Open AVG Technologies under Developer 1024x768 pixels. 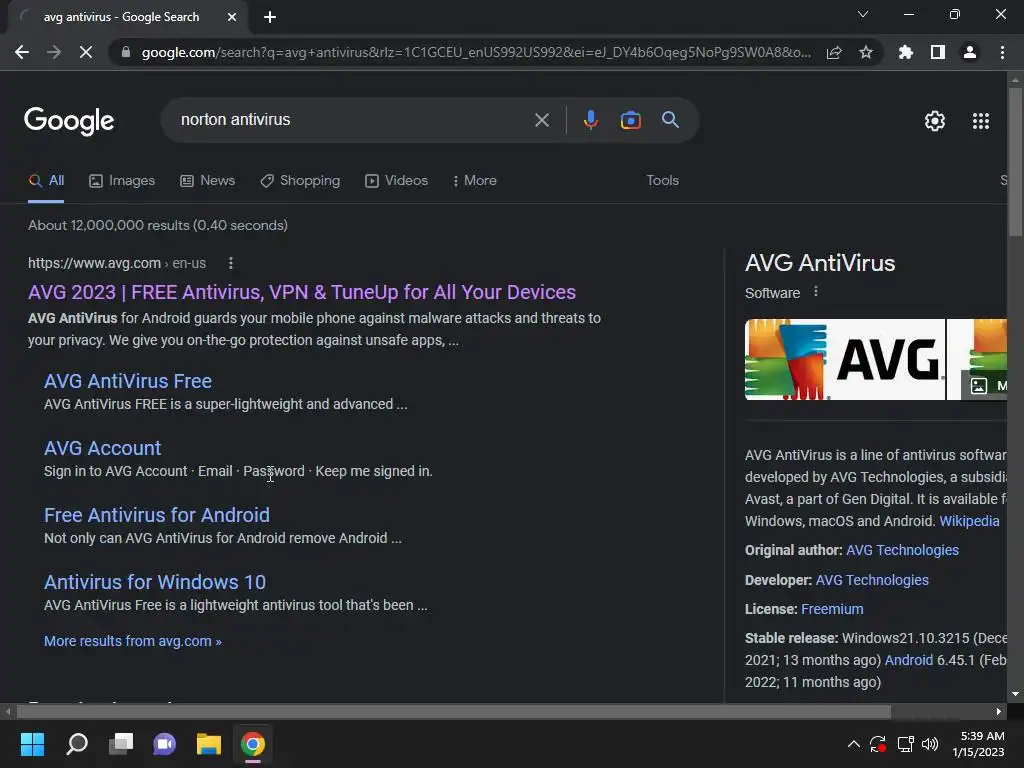click(872, 580)
